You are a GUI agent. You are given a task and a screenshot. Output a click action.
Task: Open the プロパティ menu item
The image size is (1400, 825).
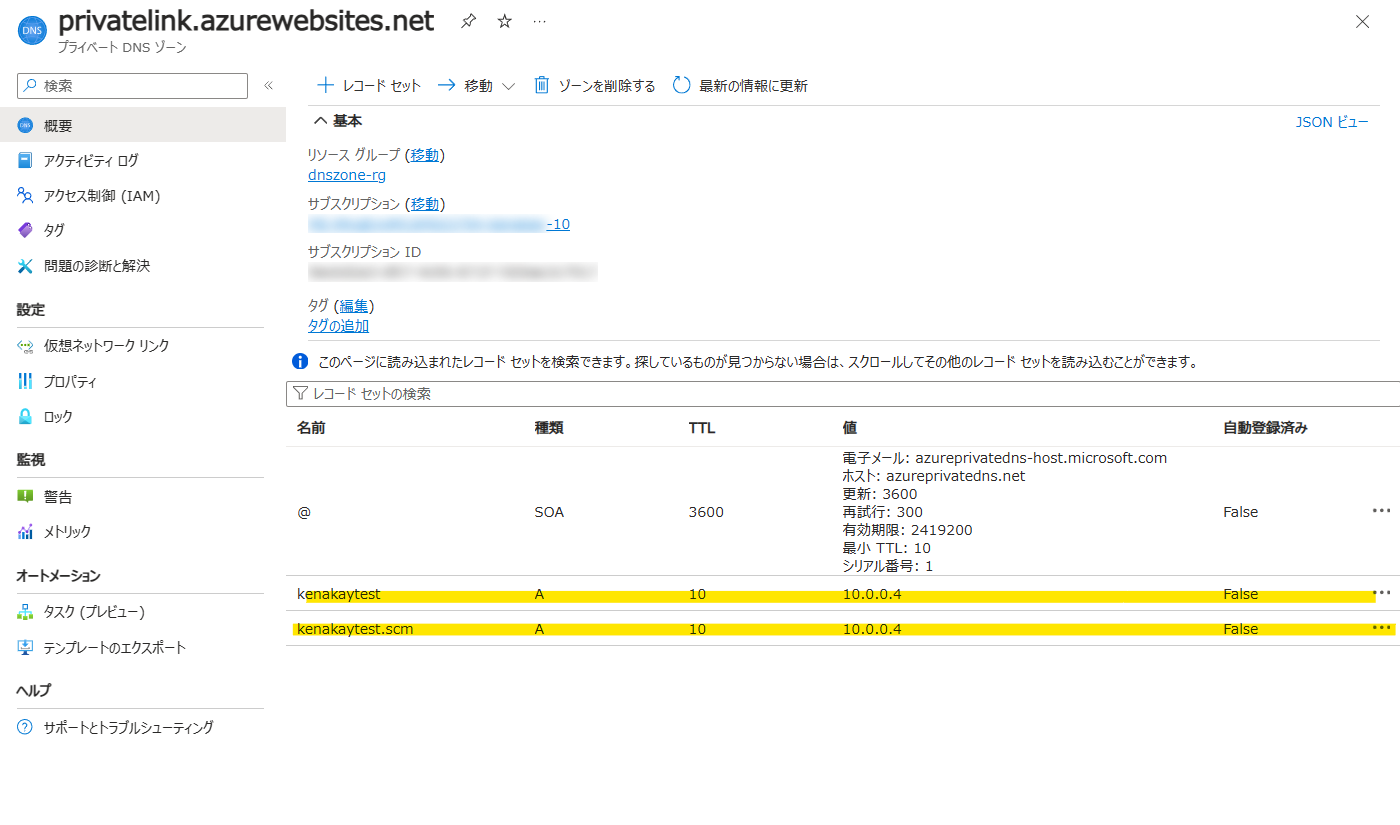142,381
